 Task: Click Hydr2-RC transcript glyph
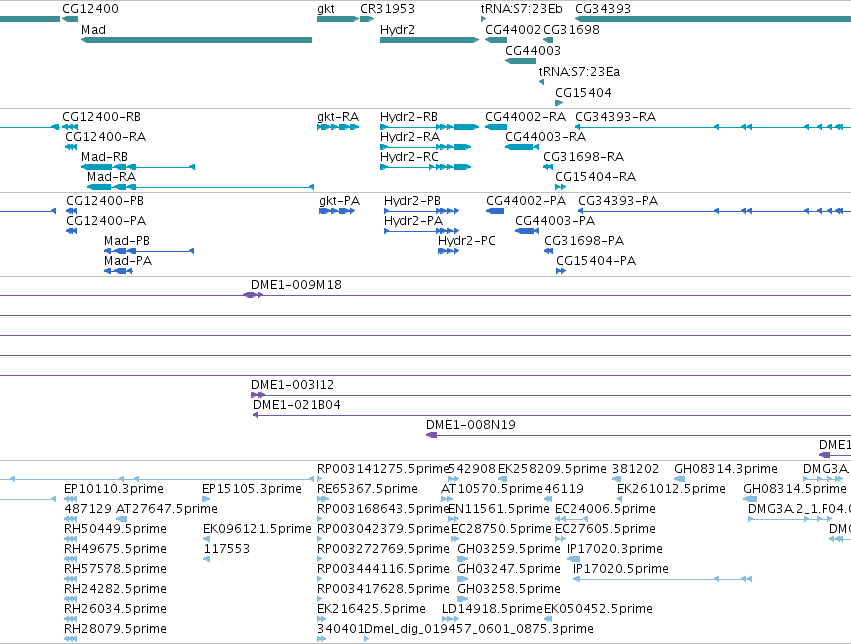(x=426, y=167)
